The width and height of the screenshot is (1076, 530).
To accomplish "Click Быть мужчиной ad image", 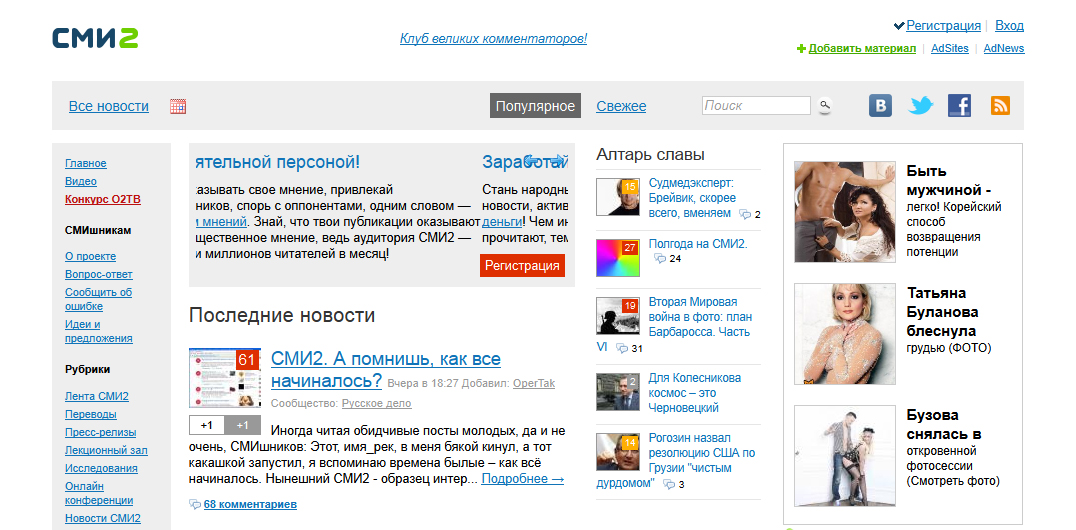I will tap(845, 211).
